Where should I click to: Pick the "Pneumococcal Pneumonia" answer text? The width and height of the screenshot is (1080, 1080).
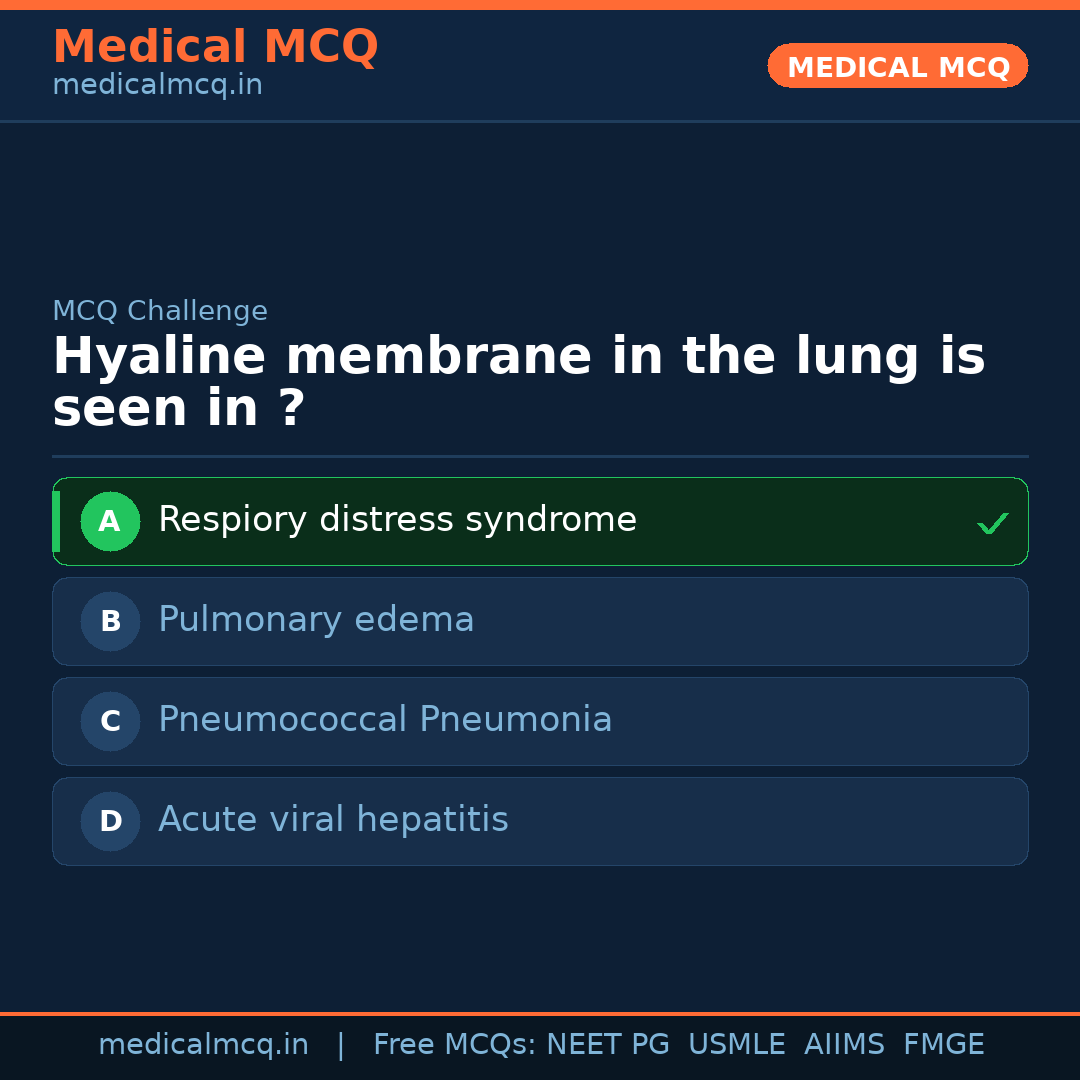tap(385, 720)
